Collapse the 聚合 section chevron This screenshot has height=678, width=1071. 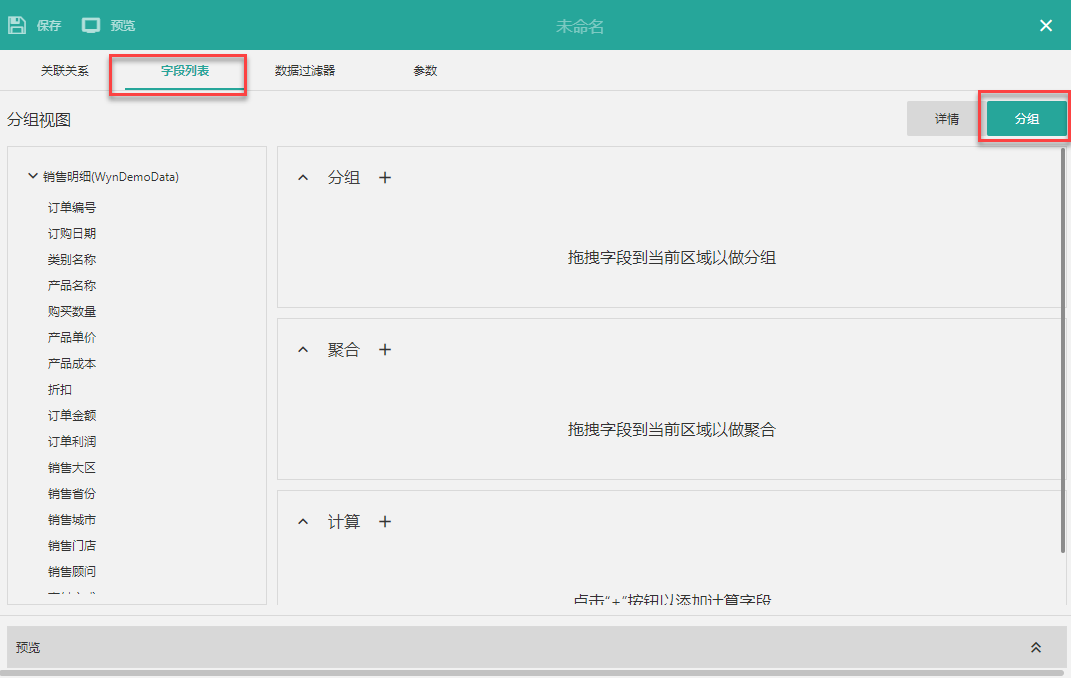click(303, 350)
